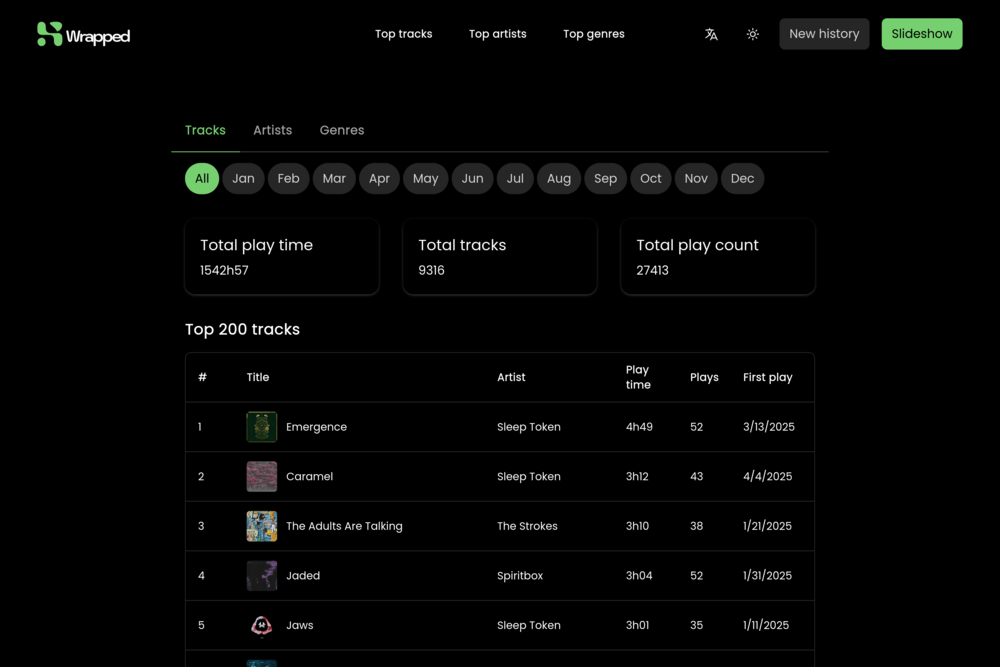Click the Wrapped logo icon
This screenshot has width=1000, height=667.
tap(50, 34)
